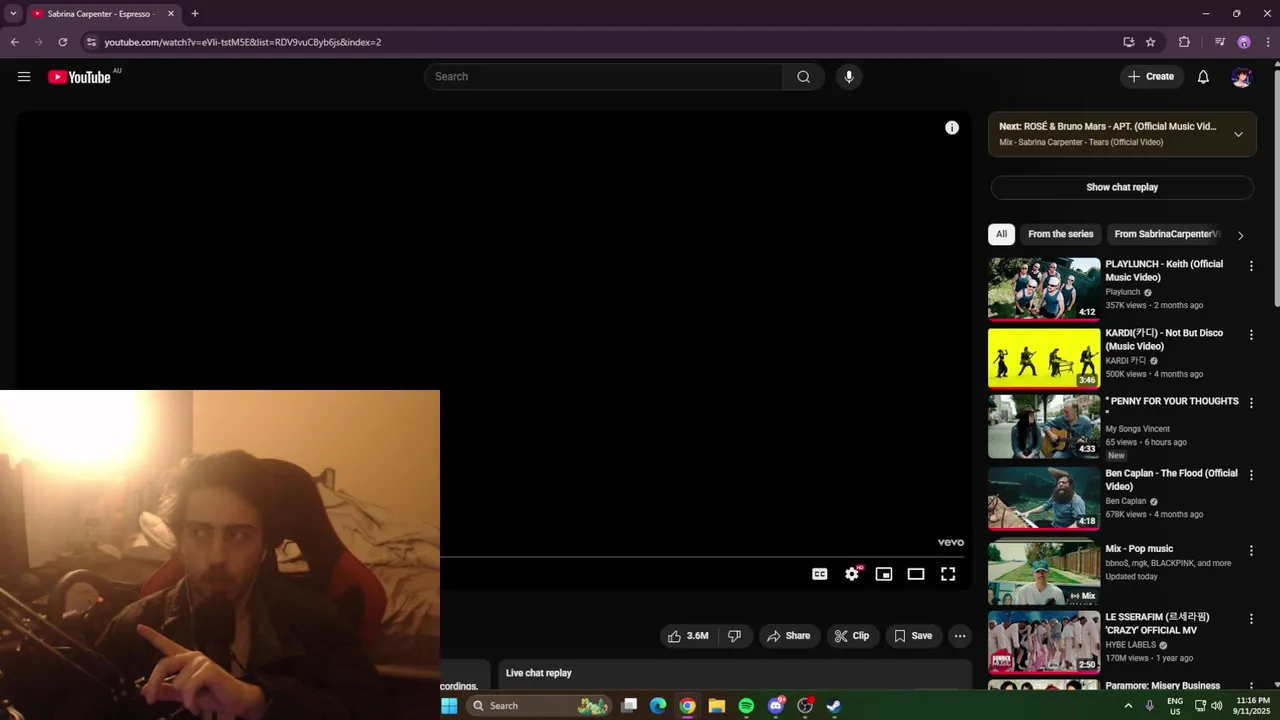Open the YouTube account avatar menu
1280x720 pixels.
(1241, 77)
